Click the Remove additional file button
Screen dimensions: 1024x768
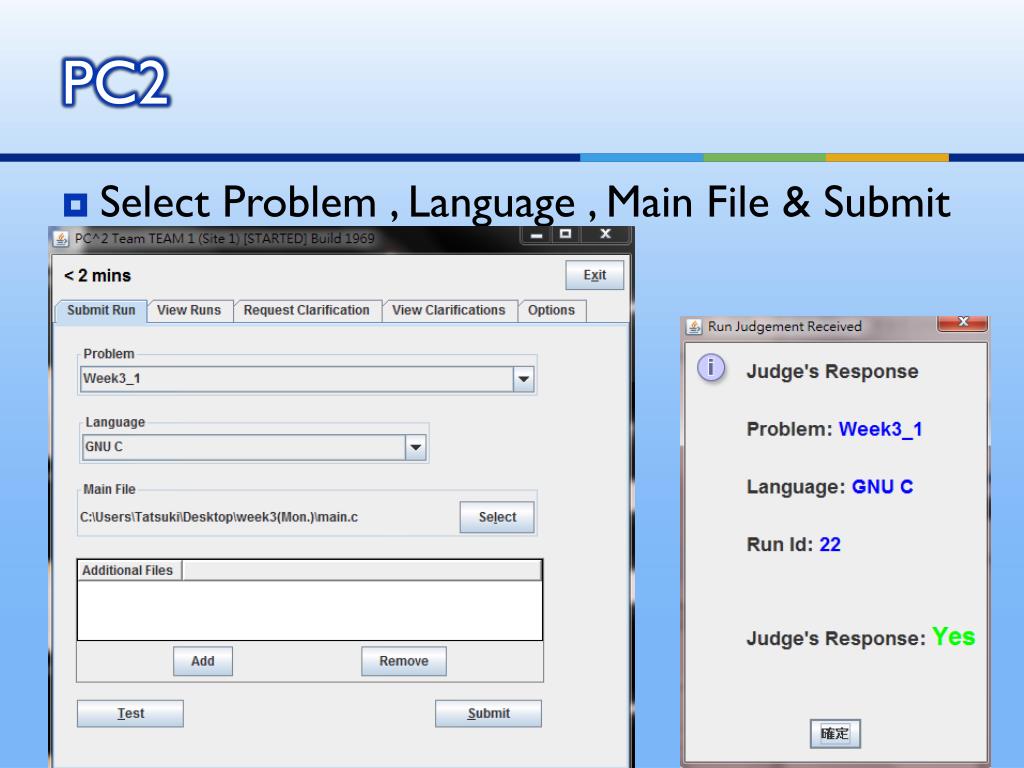[x=404, y=661]
